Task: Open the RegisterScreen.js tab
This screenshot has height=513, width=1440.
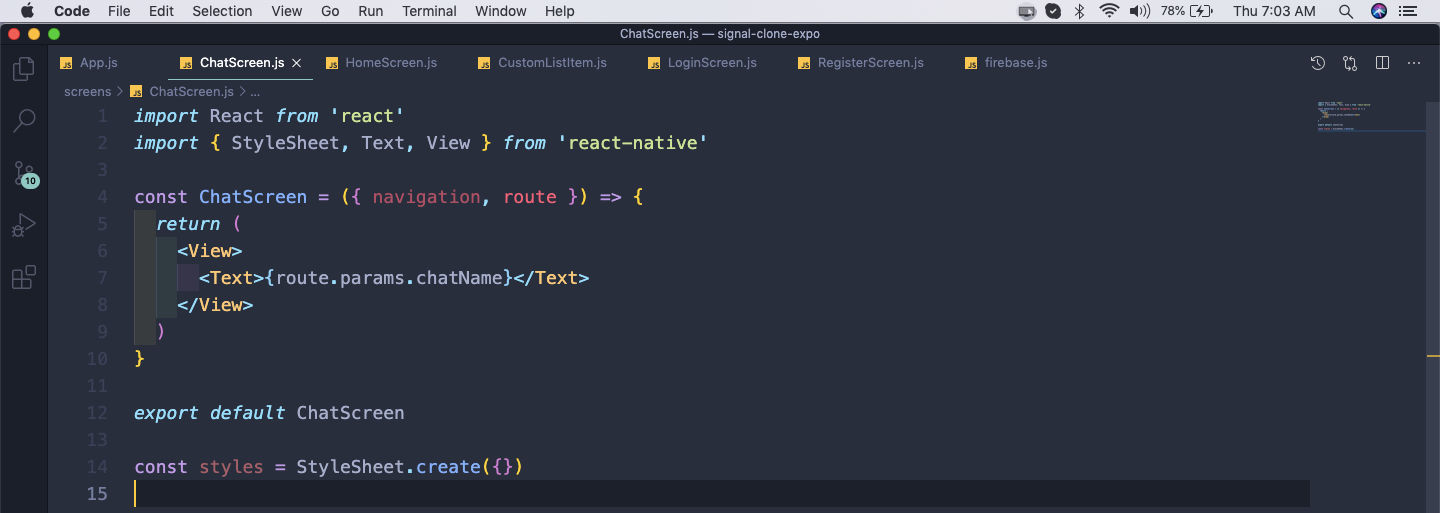Action: tap(860, 63)
